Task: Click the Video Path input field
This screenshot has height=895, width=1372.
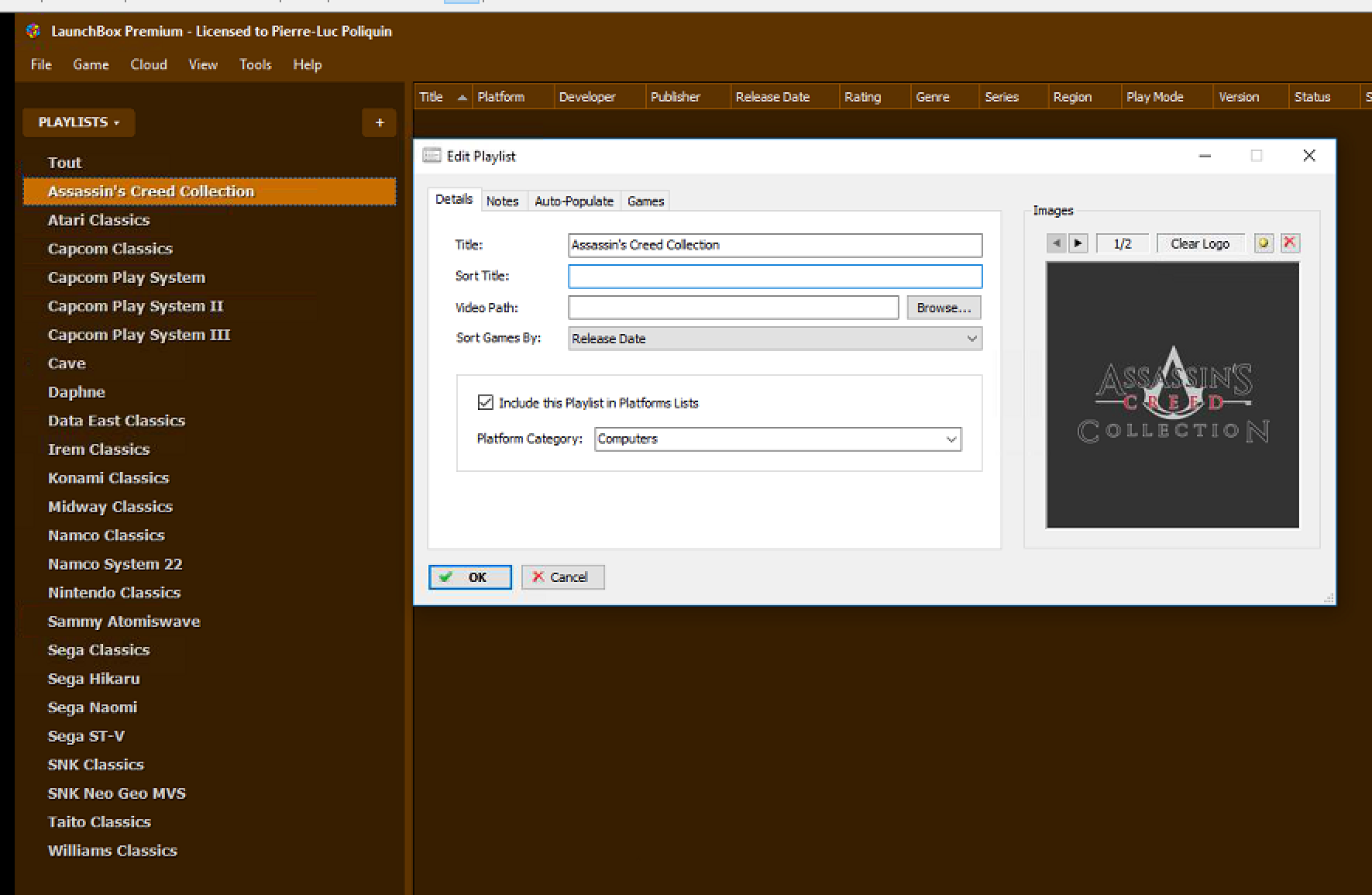Action: coord(733,308)
